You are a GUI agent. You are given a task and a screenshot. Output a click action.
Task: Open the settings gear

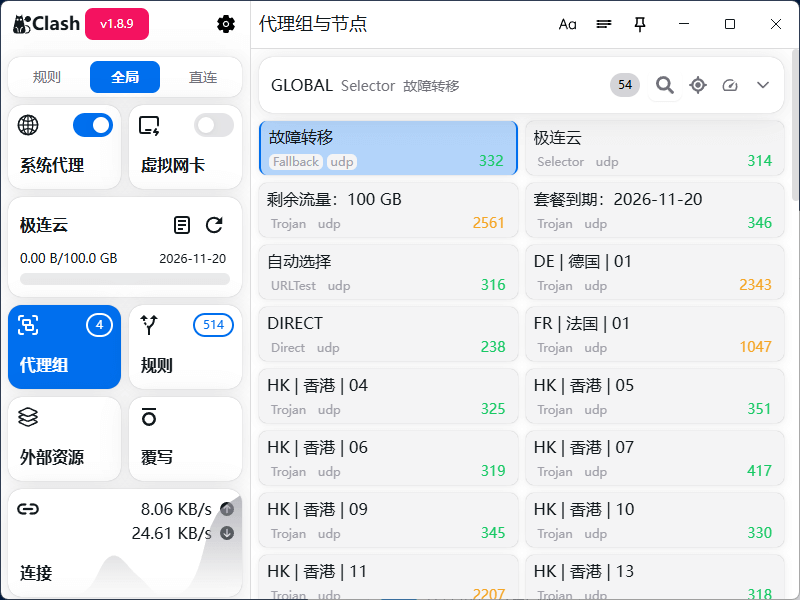coord(226,24)
